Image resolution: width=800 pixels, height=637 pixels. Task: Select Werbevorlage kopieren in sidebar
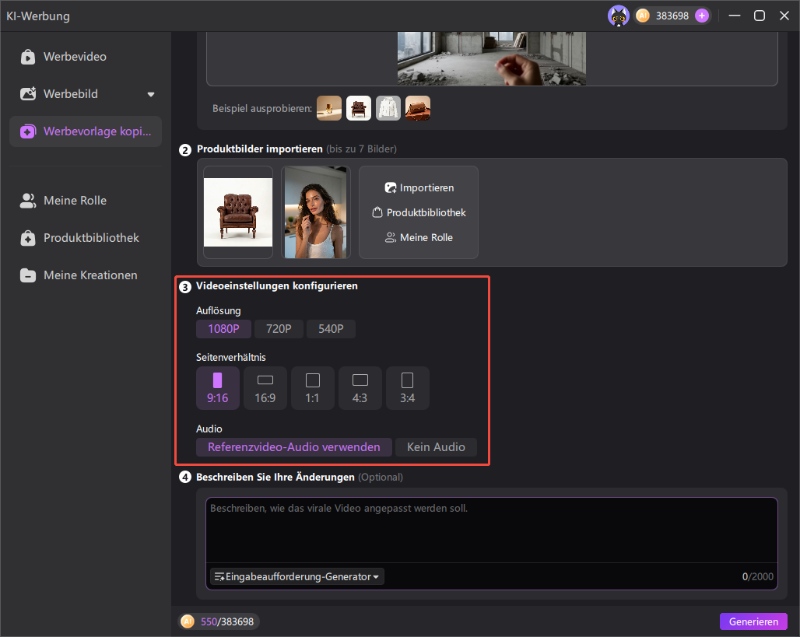86,131
